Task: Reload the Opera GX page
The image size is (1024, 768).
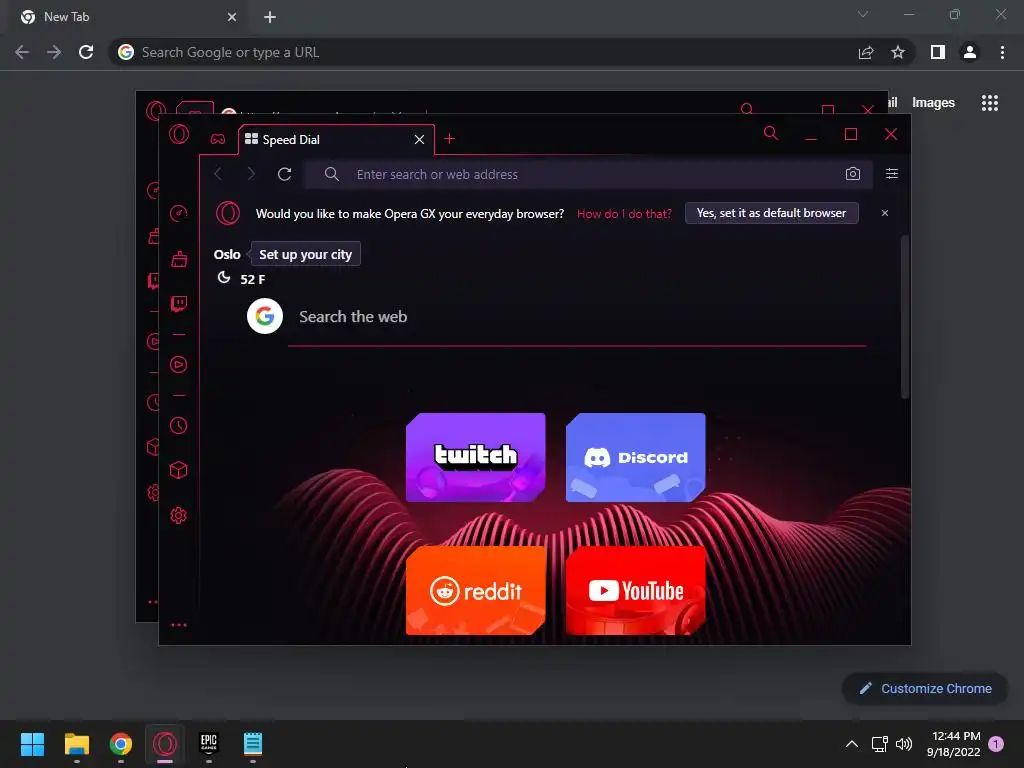Action: (284, 174)
